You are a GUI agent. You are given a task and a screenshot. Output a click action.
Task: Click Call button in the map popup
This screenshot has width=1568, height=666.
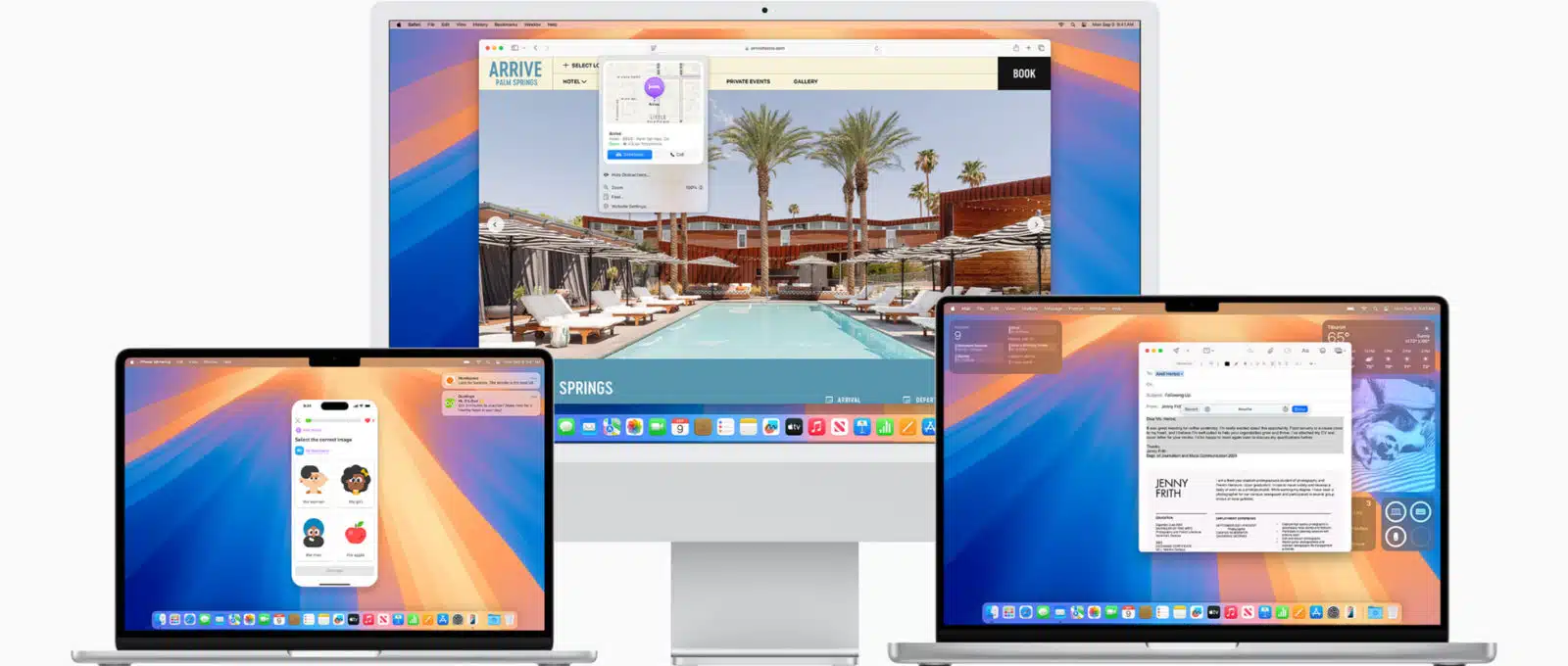click(677, 155)
